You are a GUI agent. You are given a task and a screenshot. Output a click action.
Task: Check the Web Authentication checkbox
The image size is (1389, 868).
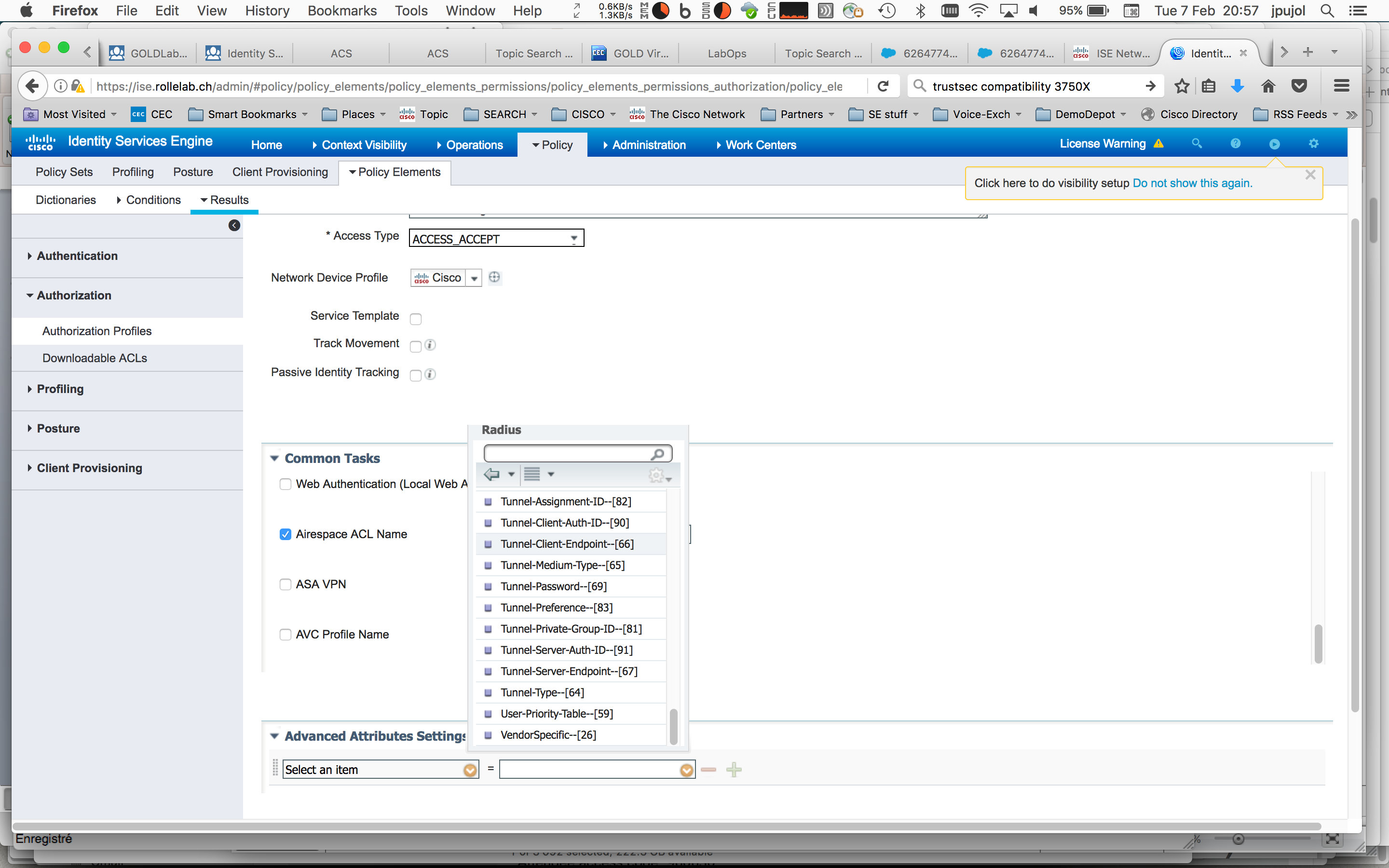pyautogui.click(x=285, y=484)
